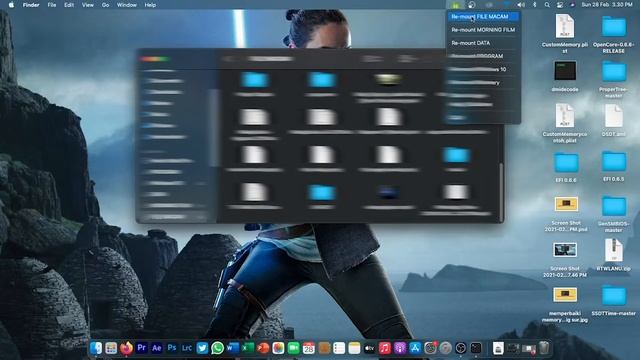Open the View menu in the menu bar
Viewport: 640px width, 360px height.
88,5
